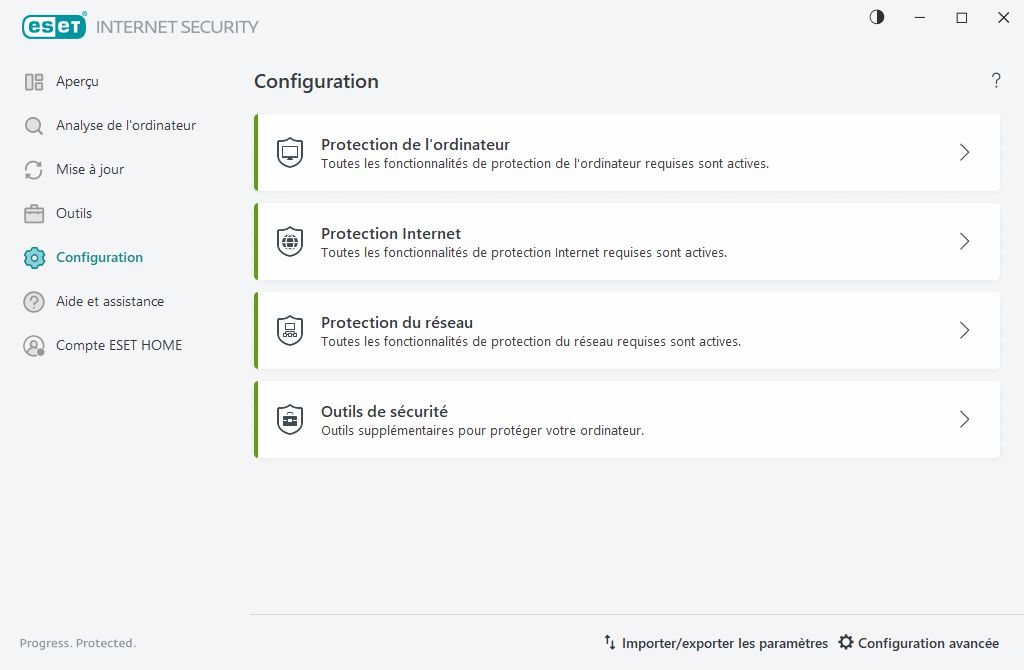
Task: Open the Aperçu sidebar icon
Action: point(33,81)
